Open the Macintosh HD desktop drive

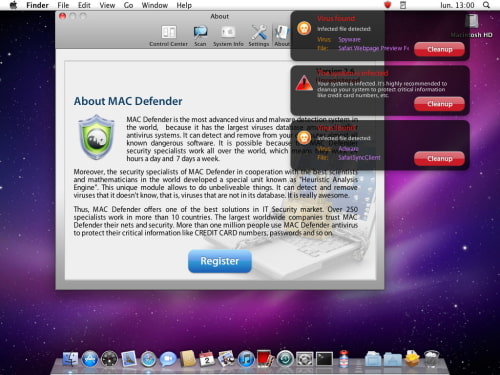coord(472,26)
